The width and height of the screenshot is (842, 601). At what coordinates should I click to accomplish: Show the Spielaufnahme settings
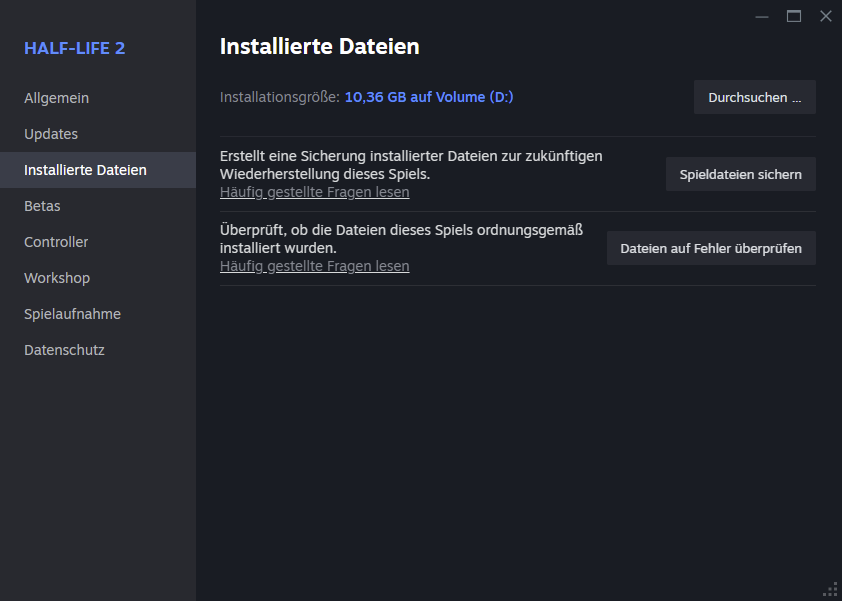click(72, 314)
